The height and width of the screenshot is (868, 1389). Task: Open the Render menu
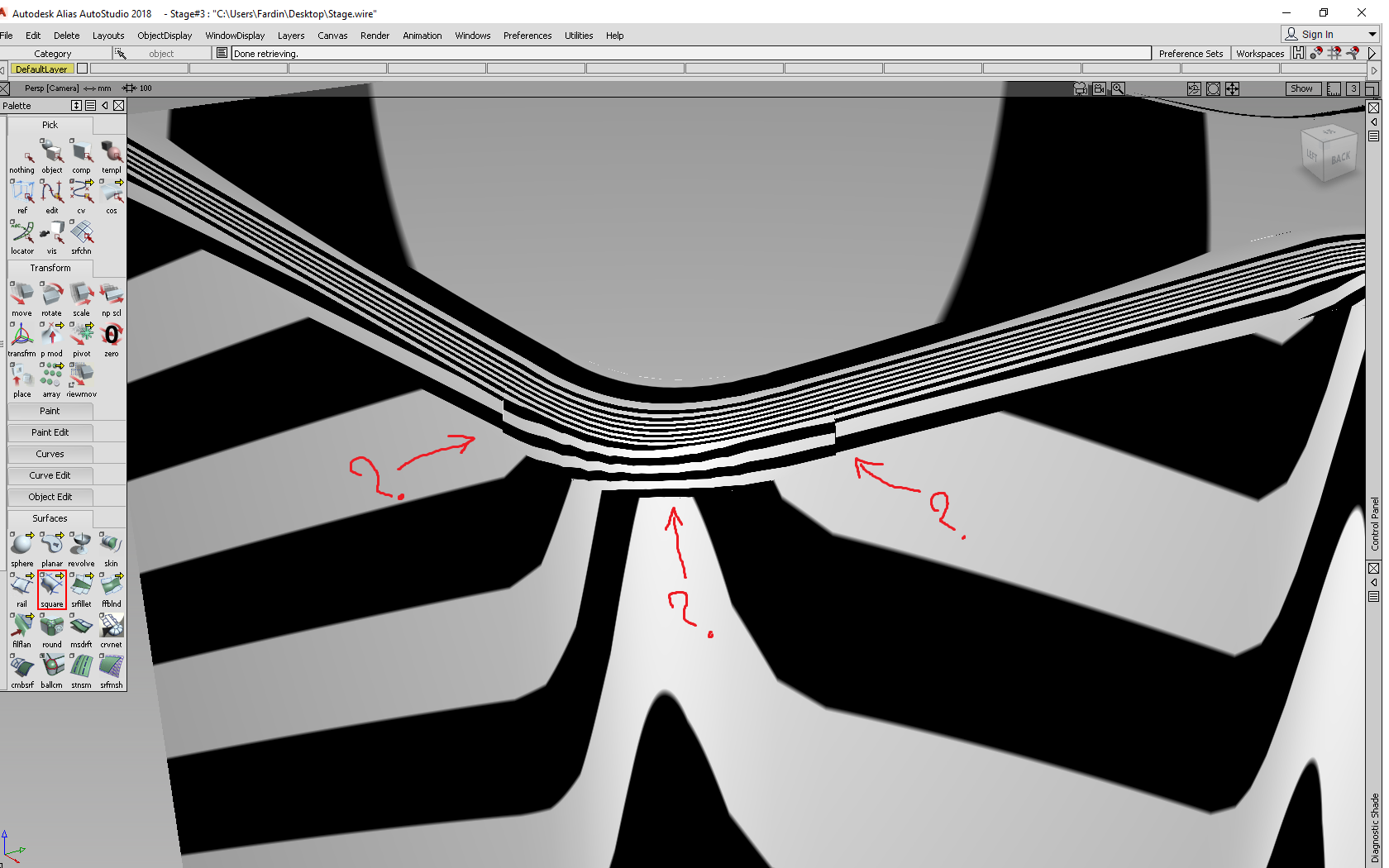coord(375,36)
